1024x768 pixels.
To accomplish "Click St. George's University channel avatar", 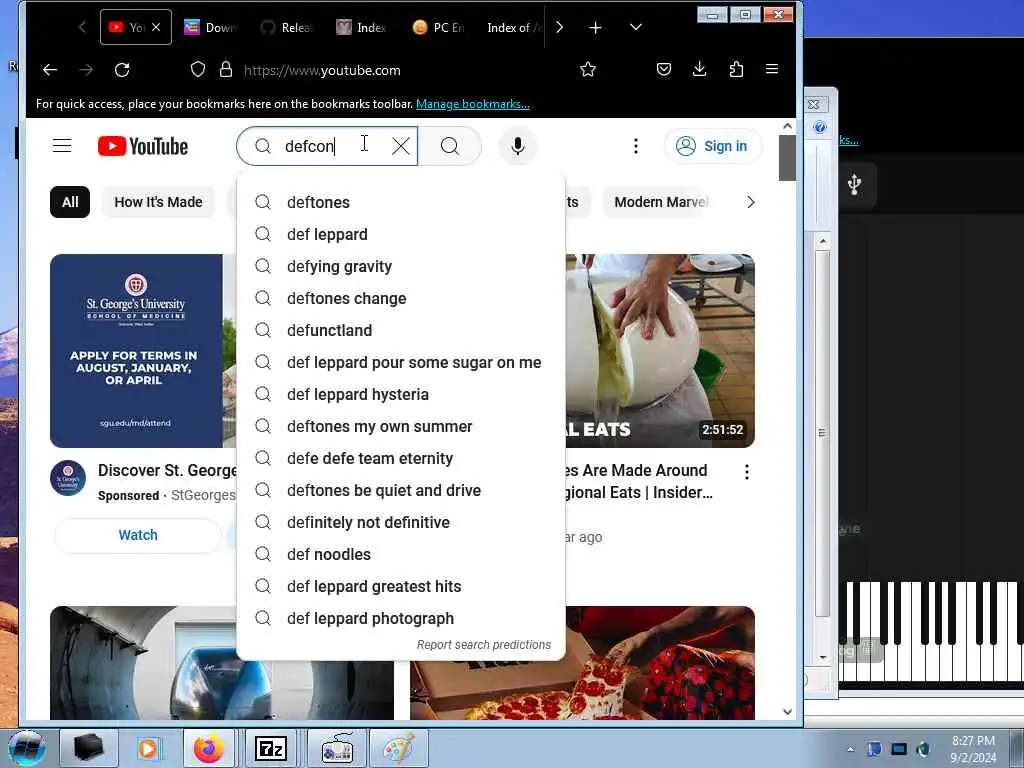I will tap(68, 478).
